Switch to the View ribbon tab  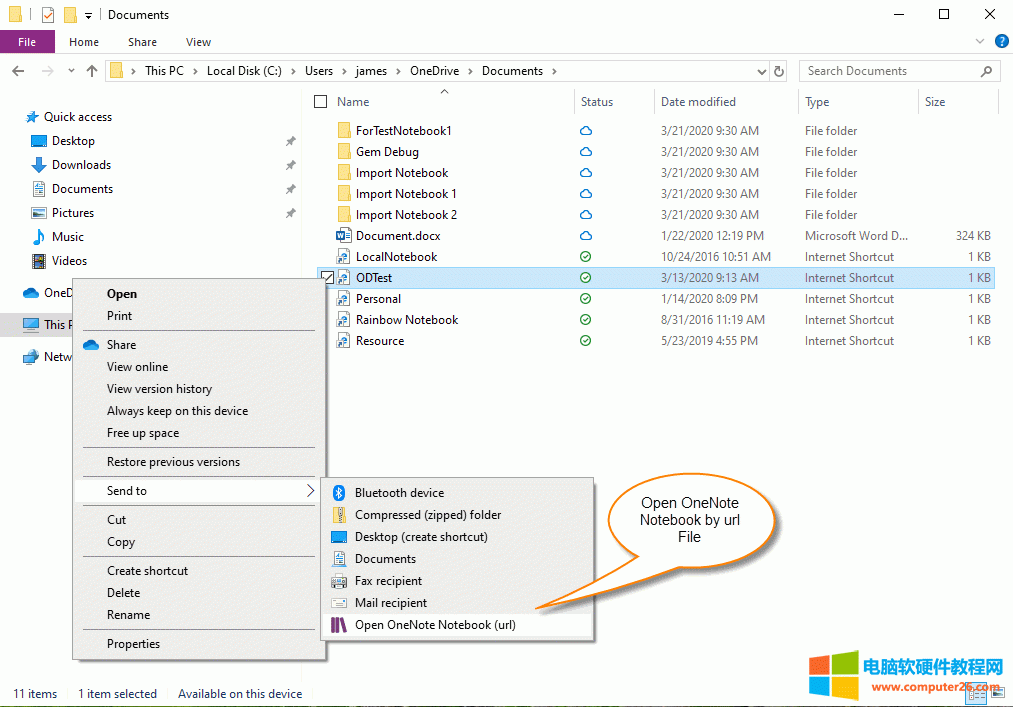pyautogui.click(x=198, y=41)
